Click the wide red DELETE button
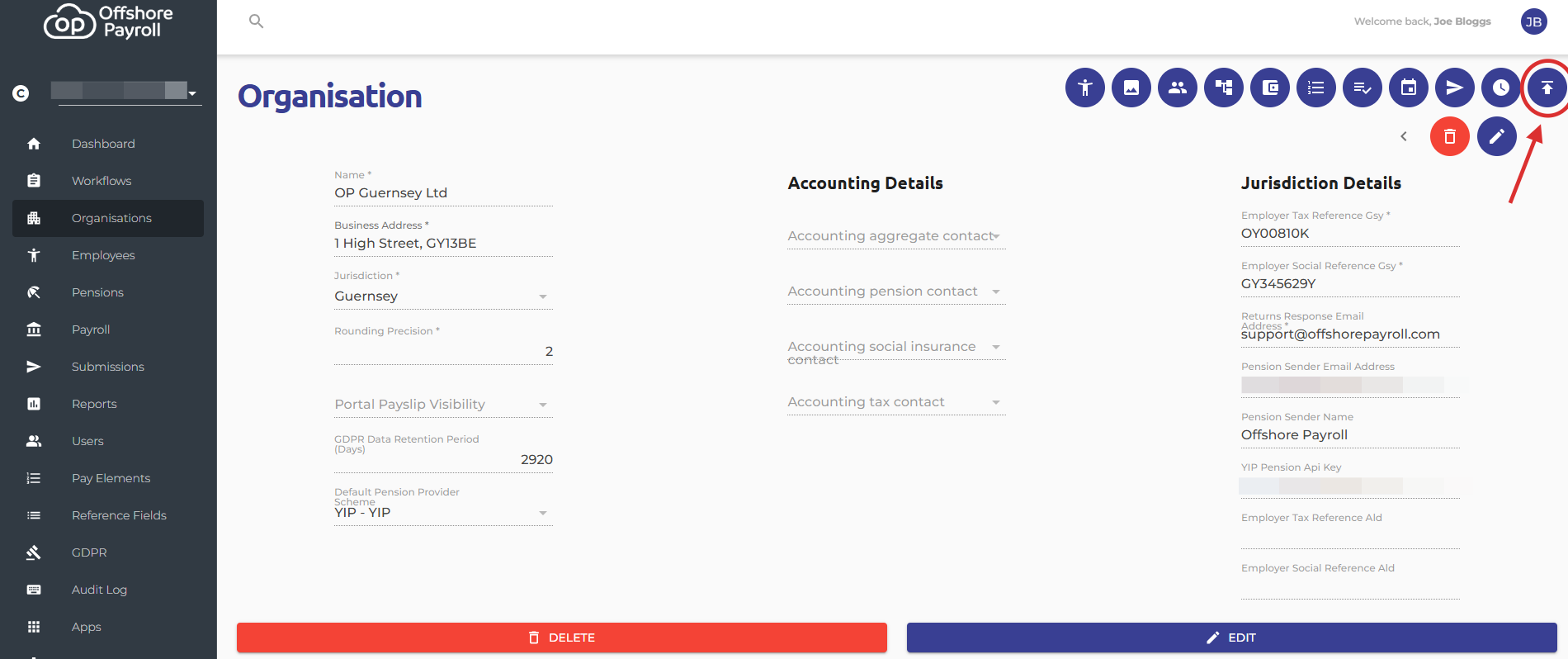 [562, 638]
